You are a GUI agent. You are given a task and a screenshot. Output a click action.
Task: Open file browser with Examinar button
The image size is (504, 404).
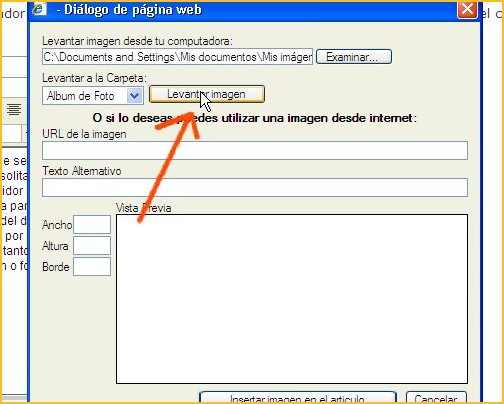[353, 57]
